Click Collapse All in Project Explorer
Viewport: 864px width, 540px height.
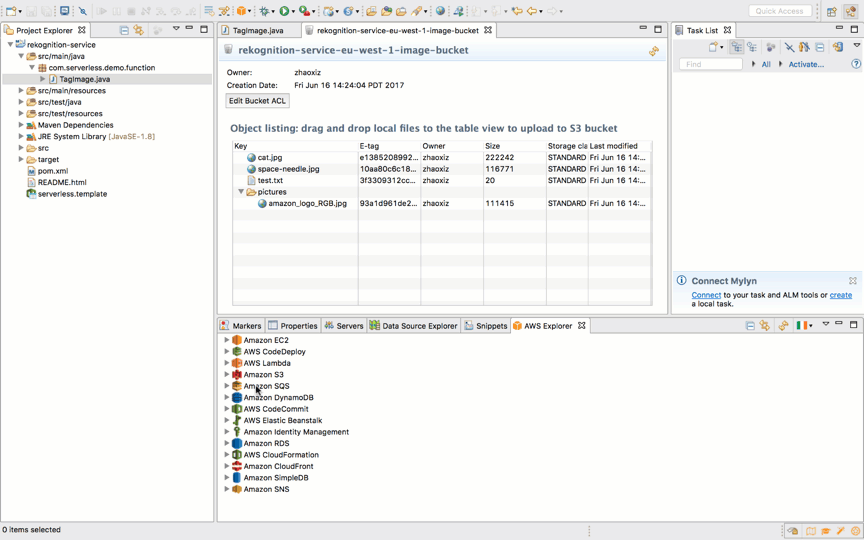click(x=124, y=30)
